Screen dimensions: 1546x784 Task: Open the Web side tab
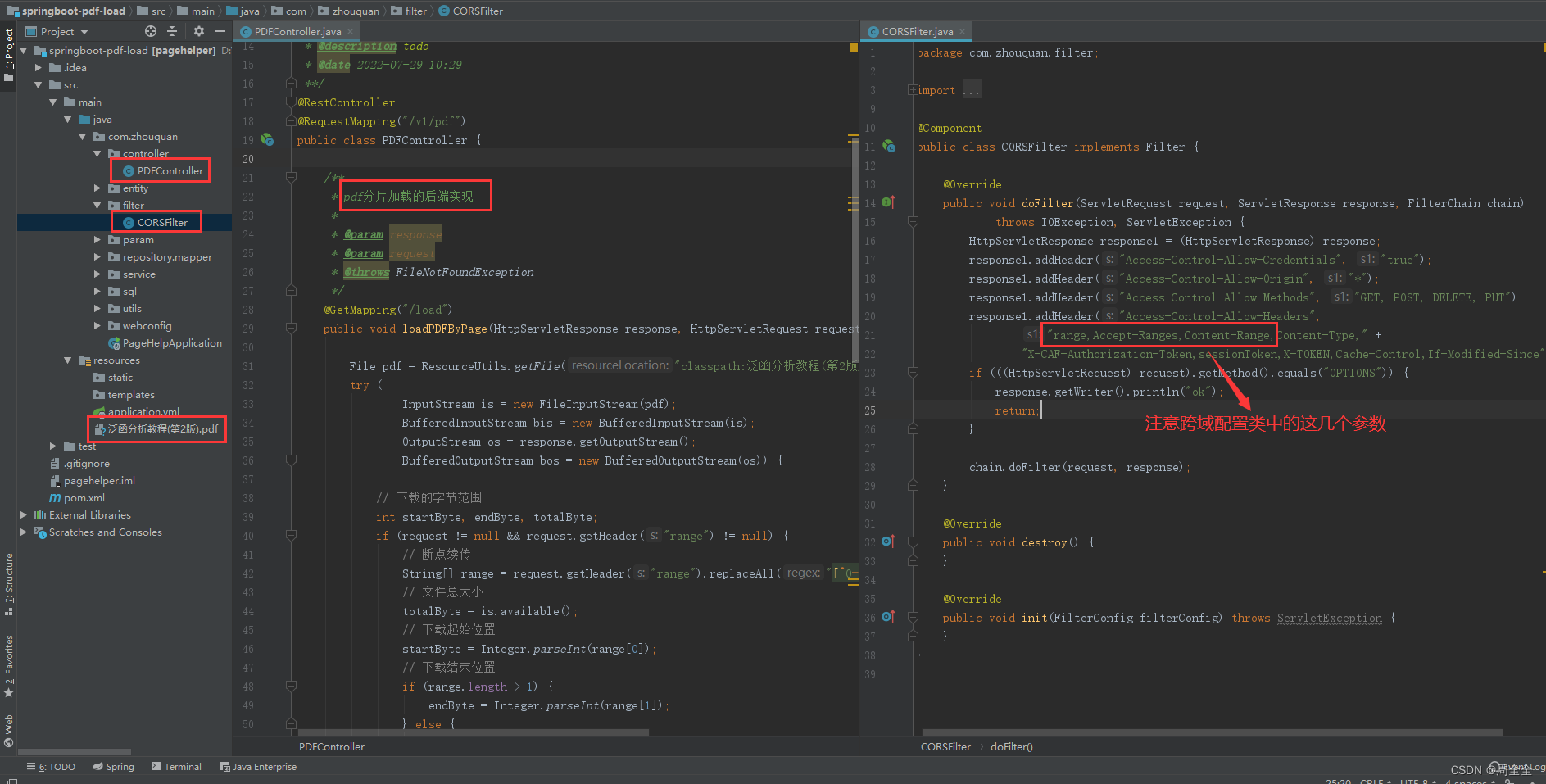[x=9, y=731]
